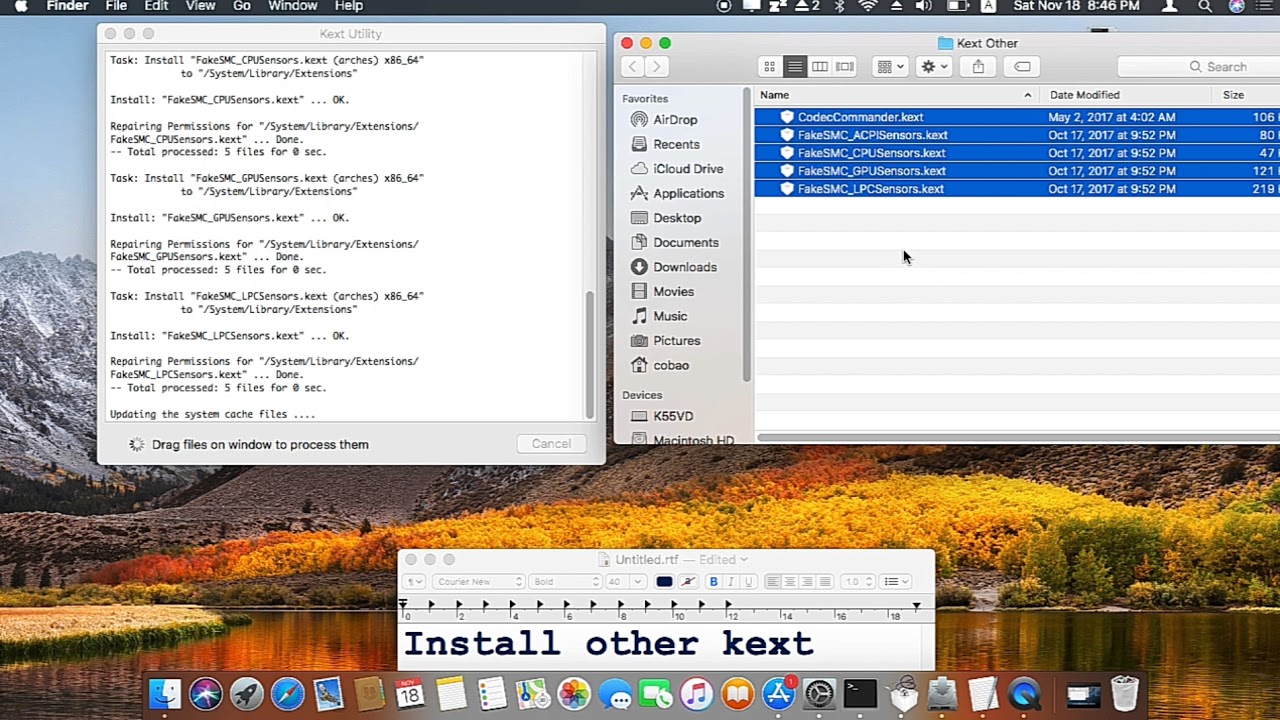Screen dimensions: 1280x720
Task: Toggle bold in TextEdit toolbar
Action: 713,582
